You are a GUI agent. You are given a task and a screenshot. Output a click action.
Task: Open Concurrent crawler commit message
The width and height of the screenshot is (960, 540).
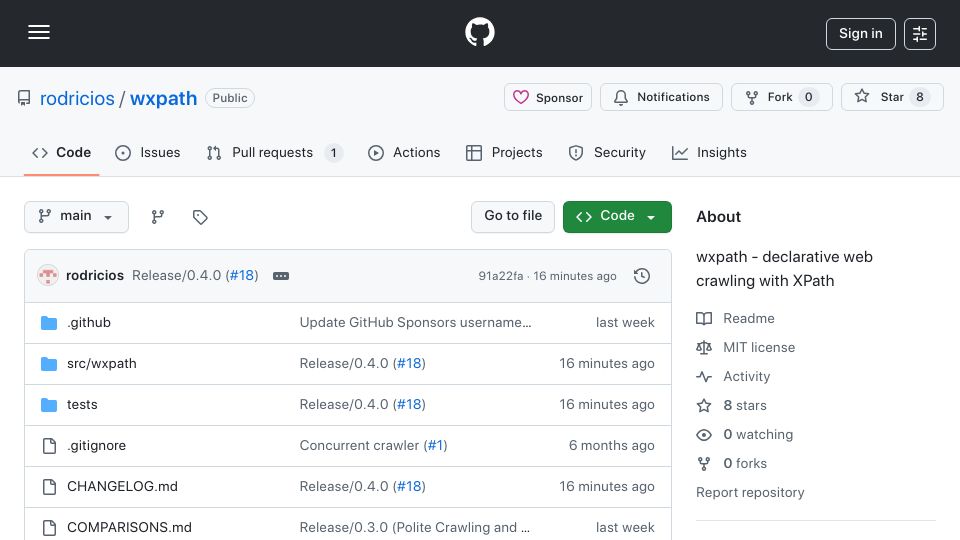click(x=359, y=446)
